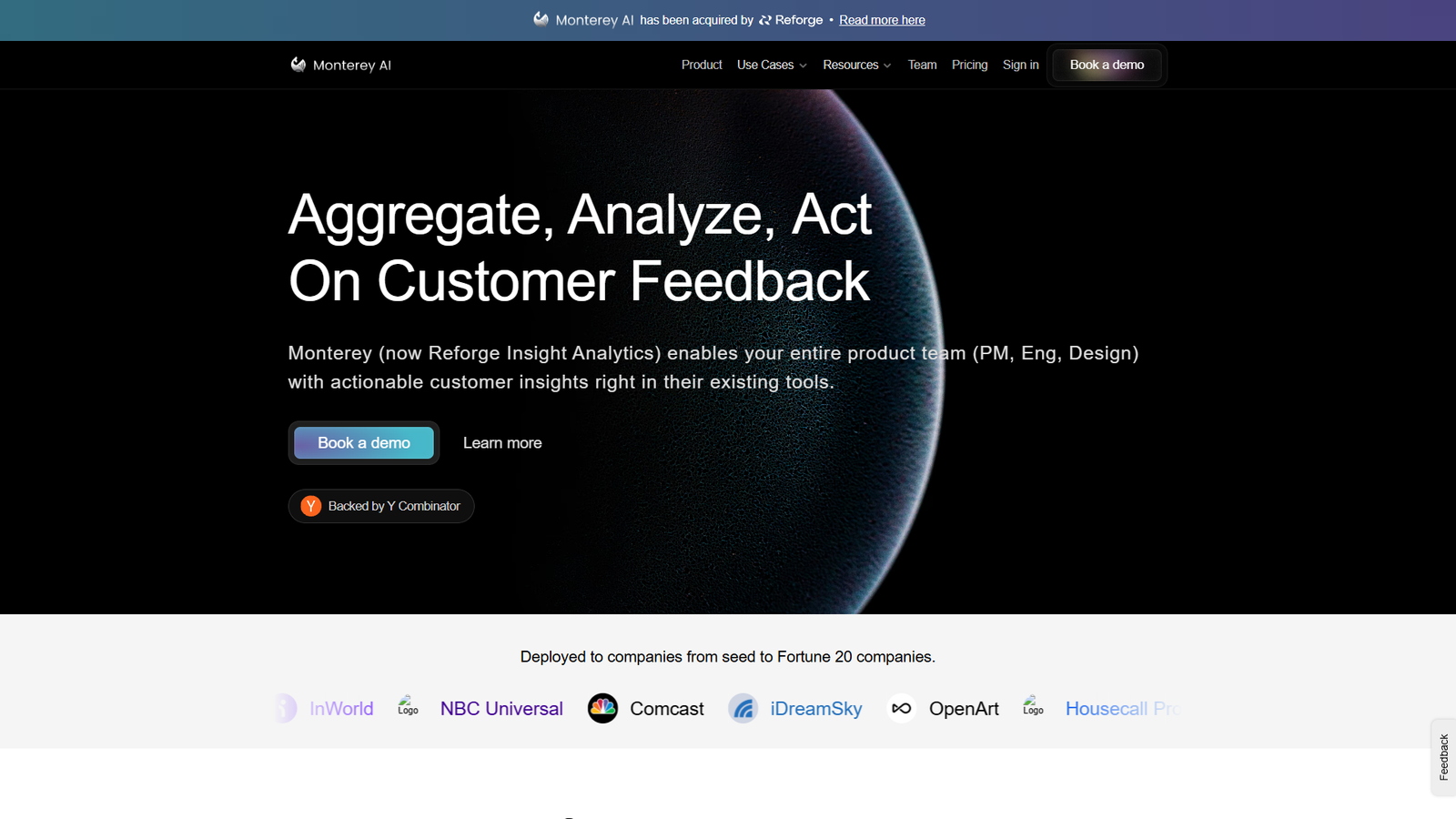Viewport: 1456px width, 819px height.
Task: Go to the Pricing page
Action: click(969, 65)
